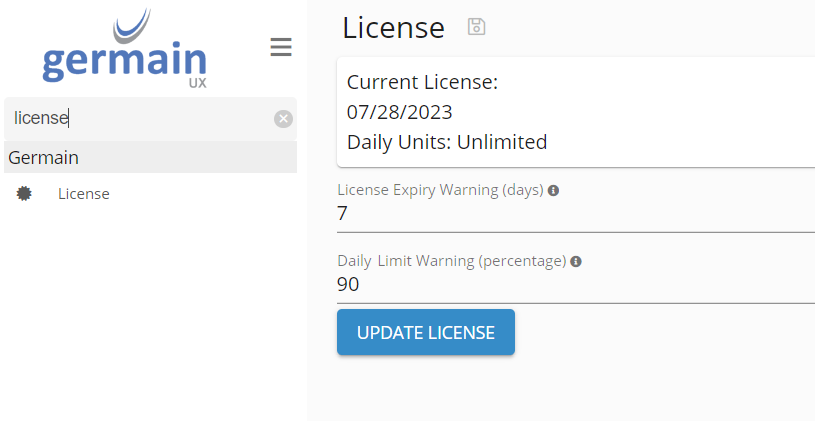This screenshot has height=421, width=815.
Task: Click the License page heading
Action: pos(393,28)
